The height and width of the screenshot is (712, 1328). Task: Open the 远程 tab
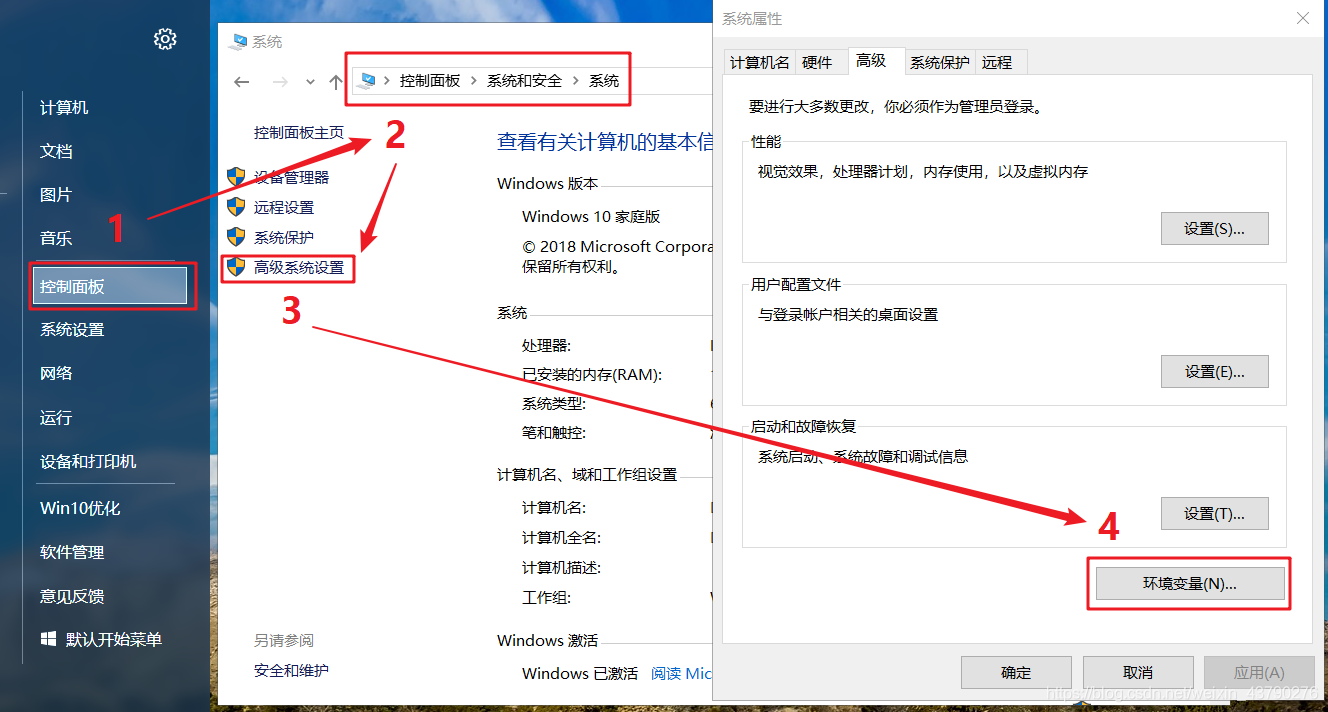(x=997, y=61)
